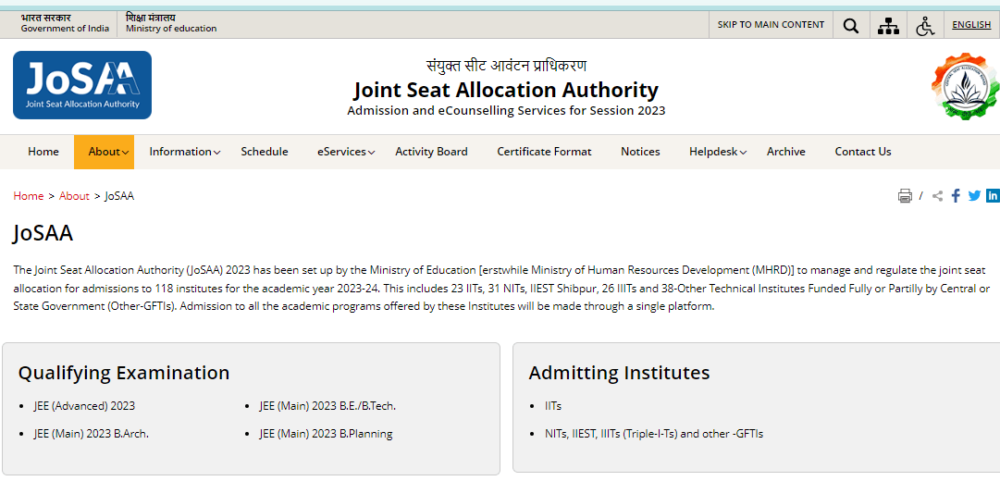Click Qualifying Examination heading
This screenshot has height=481, width=1000.
click(124, 373)
